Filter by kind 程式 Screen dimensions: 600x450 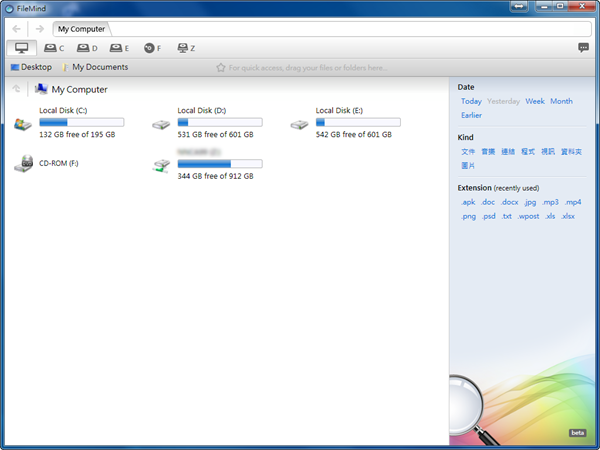pyautogui.click(x=528, y=152)
